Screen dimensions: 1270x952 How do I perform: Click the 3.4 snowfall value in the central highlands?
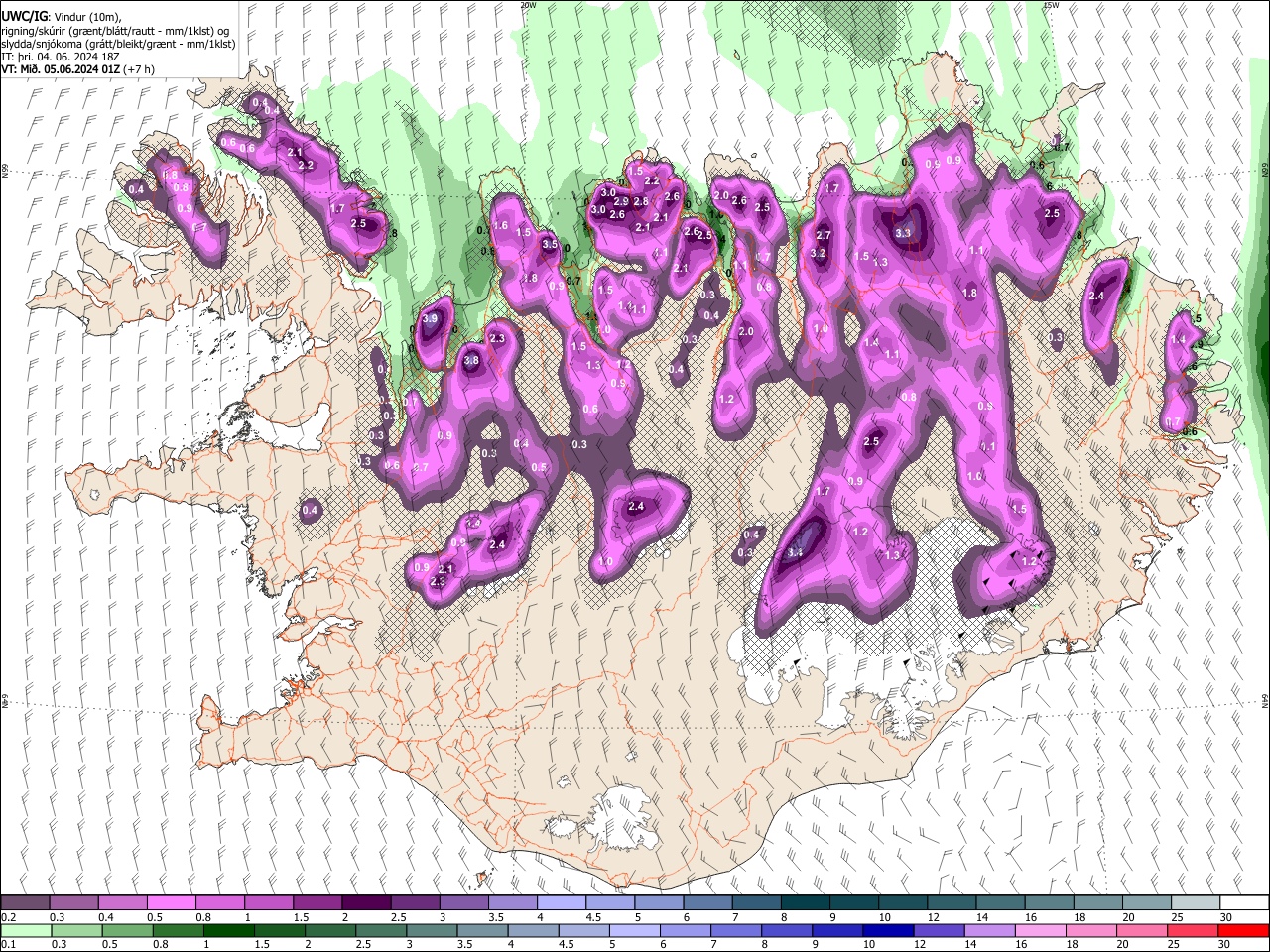(x=795, y=552)
